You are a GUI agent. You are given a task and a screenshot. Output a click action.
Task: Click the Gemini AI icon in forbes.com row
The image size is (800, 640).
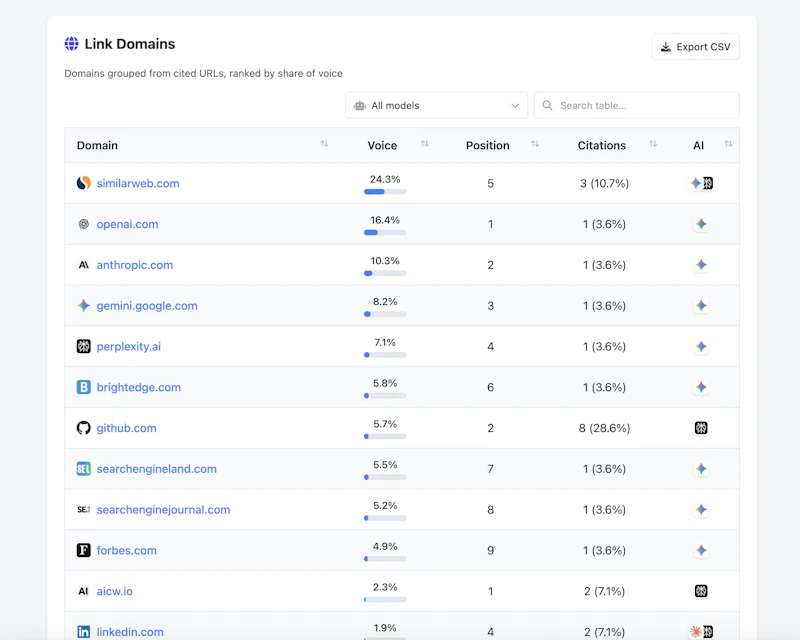tap(702, 550)
